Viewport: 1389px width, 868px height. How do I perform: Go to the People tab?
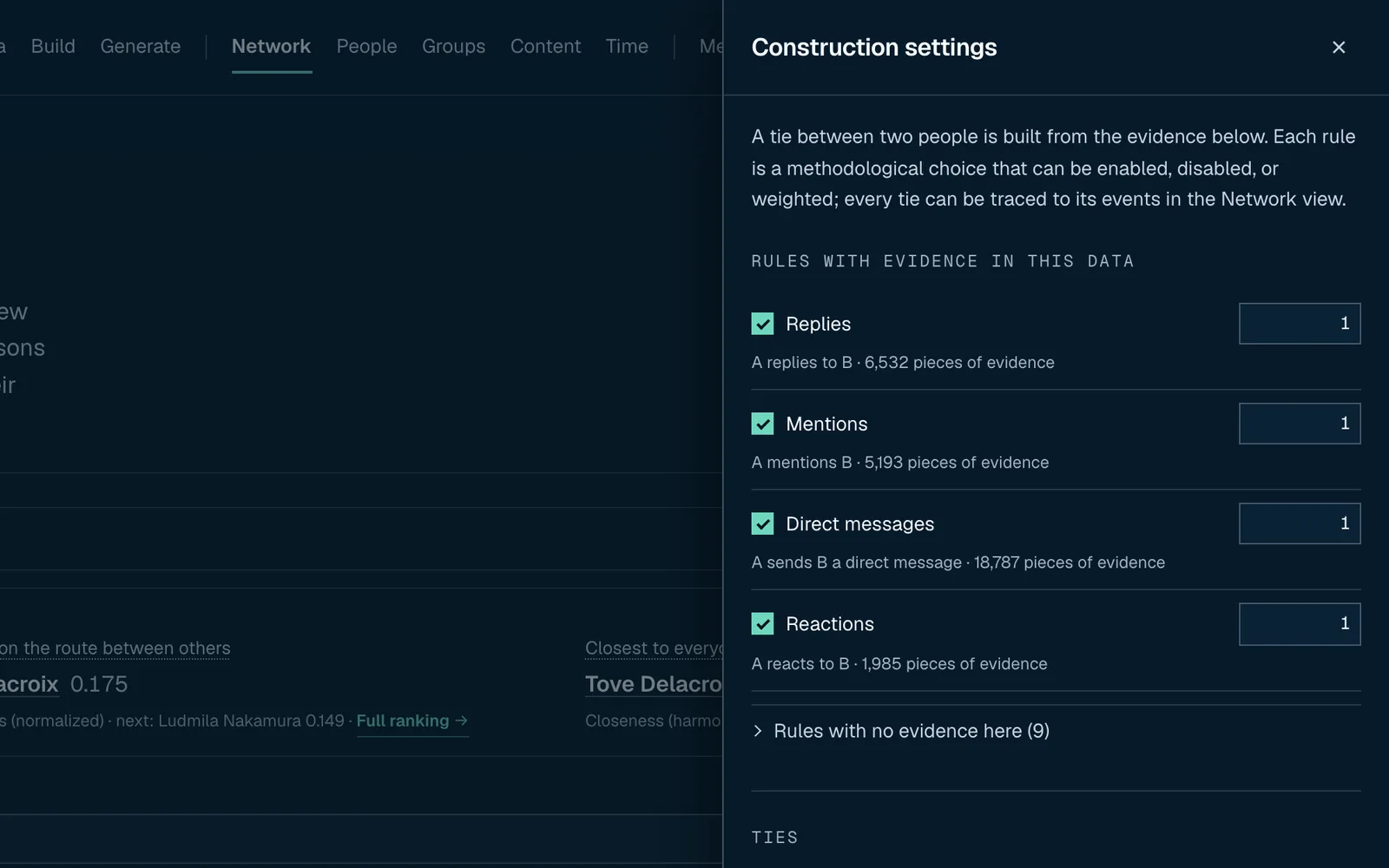366,46
